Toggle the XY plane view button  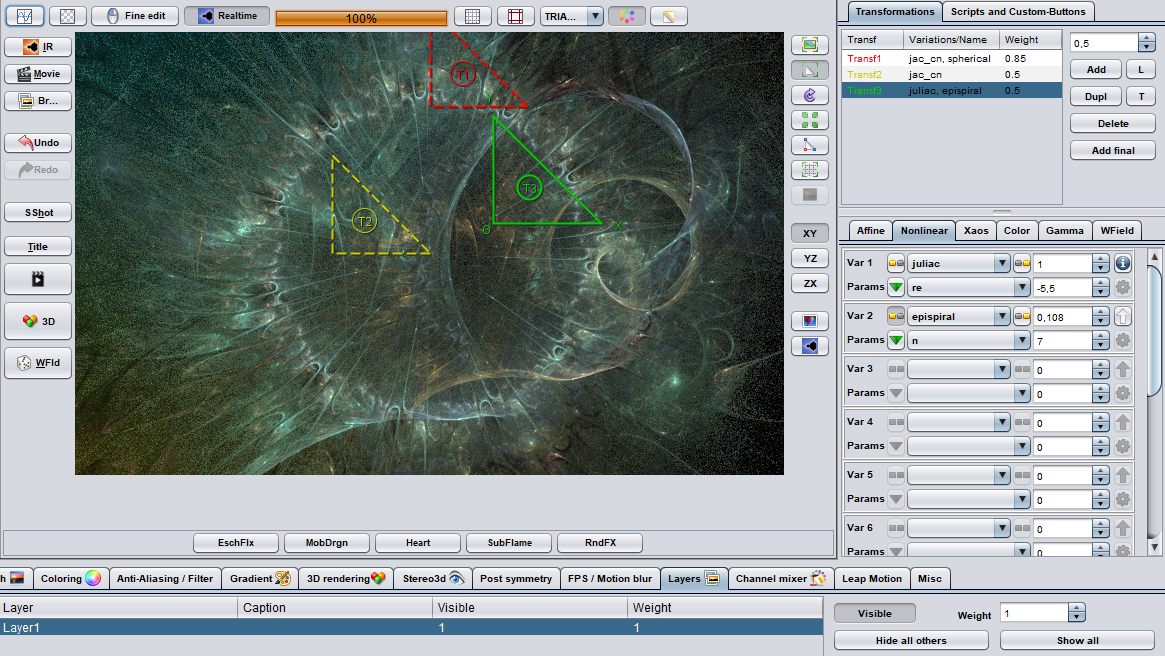[x=810, y=233]
